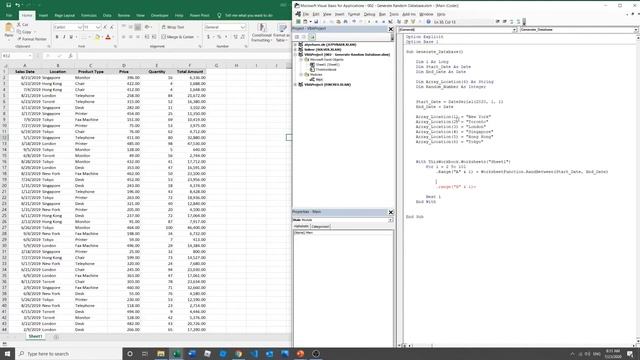Click the Design Mode icon in VBA toolbar
The height and width of the screenshot is (360, 640).
[x=390, y=22]
